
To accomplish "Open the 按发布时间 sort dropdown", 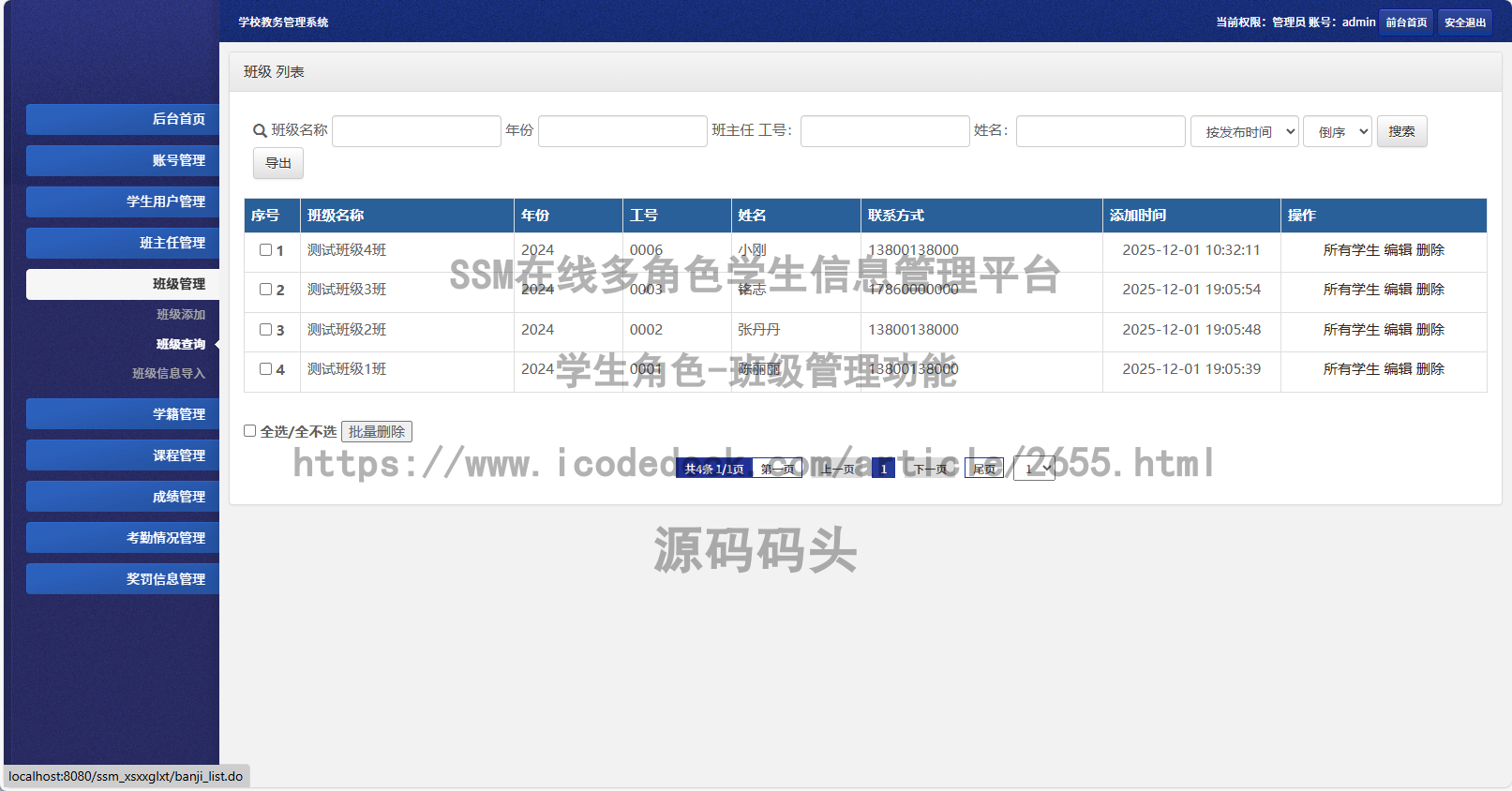I will [x=1244, y=132].
